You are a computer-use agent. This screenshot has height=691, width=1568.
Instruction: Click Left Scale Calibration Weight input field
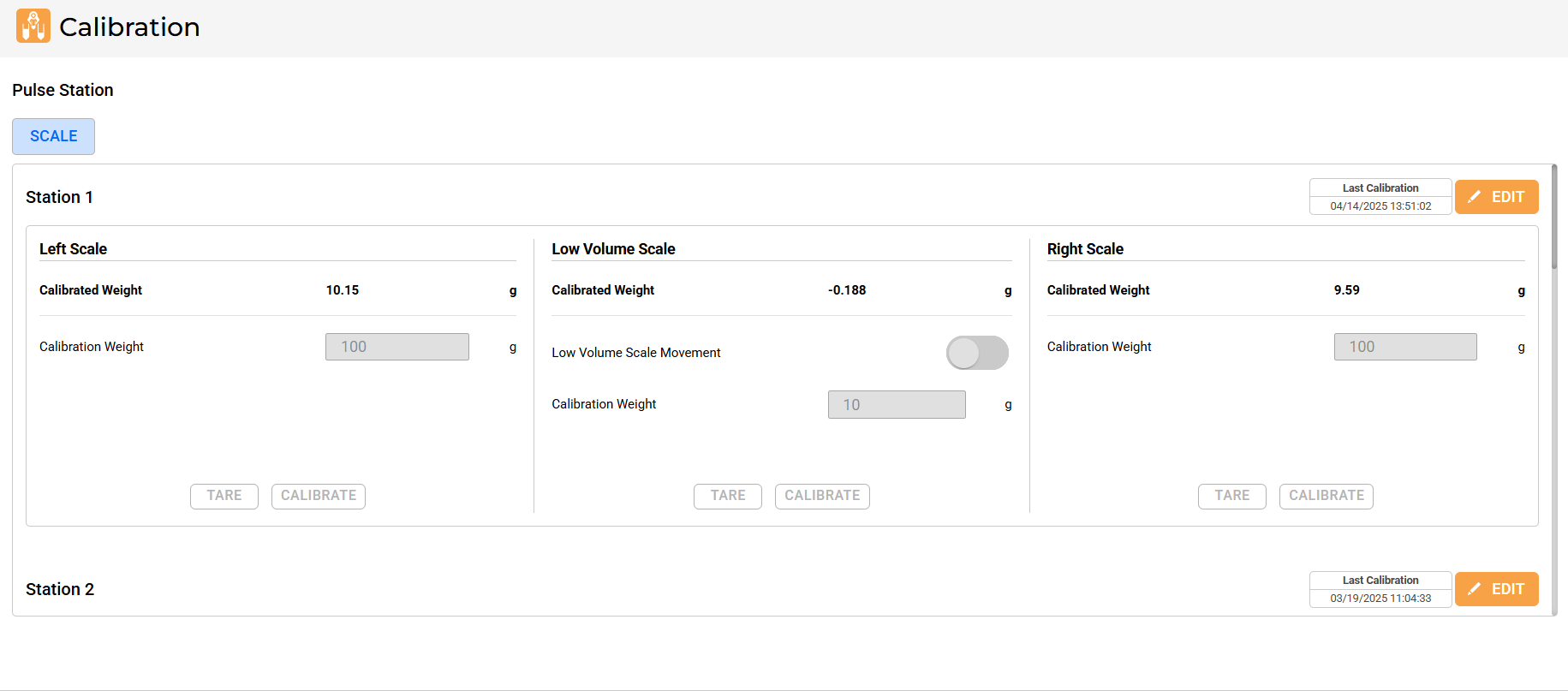click(x=396, y=347)
